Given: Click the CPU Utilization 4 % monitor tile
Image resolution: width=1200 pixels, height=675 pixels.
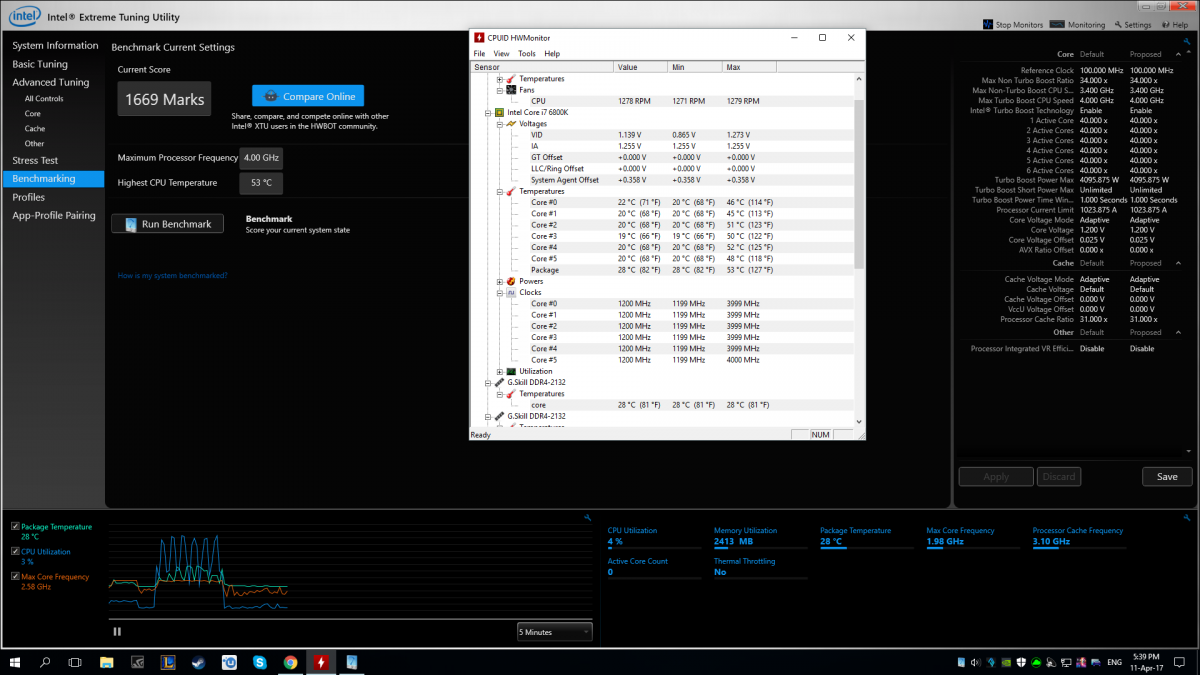Looking at the screenshot, I should [x=655, y=536].
